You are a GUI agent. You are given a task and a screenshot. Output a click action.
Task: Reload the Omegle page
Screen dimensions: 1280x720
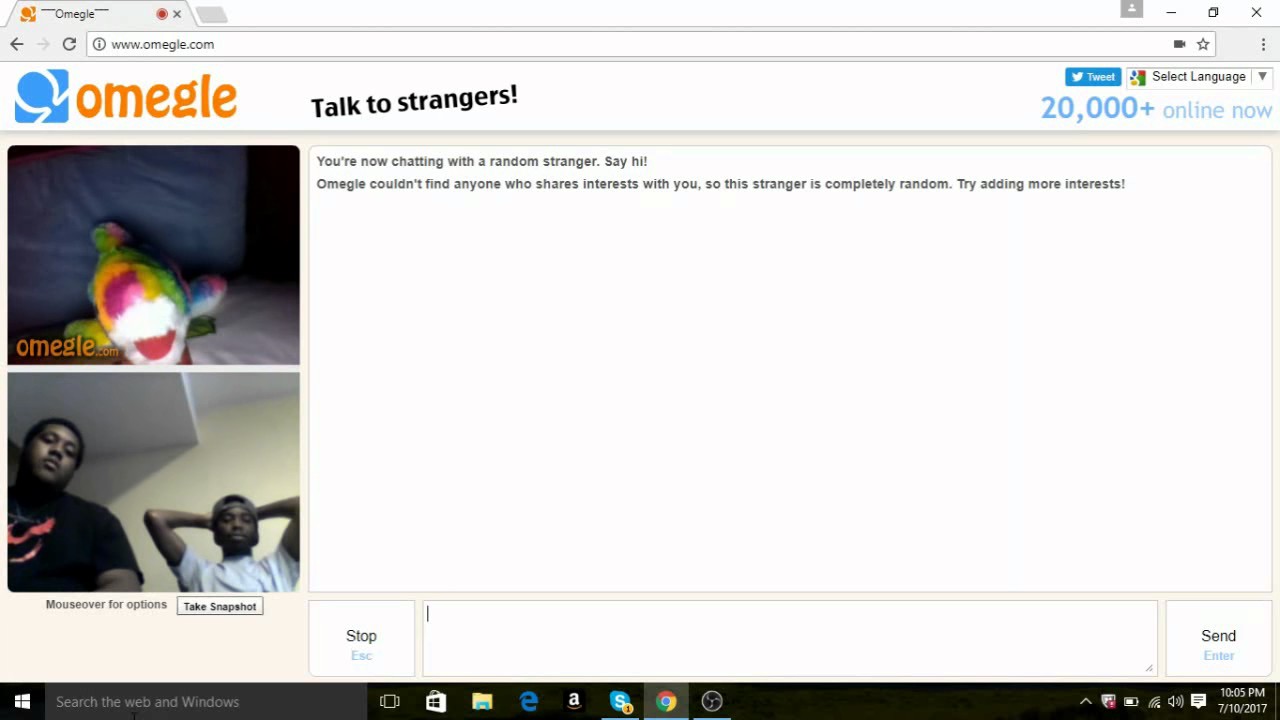coord(69,44)
